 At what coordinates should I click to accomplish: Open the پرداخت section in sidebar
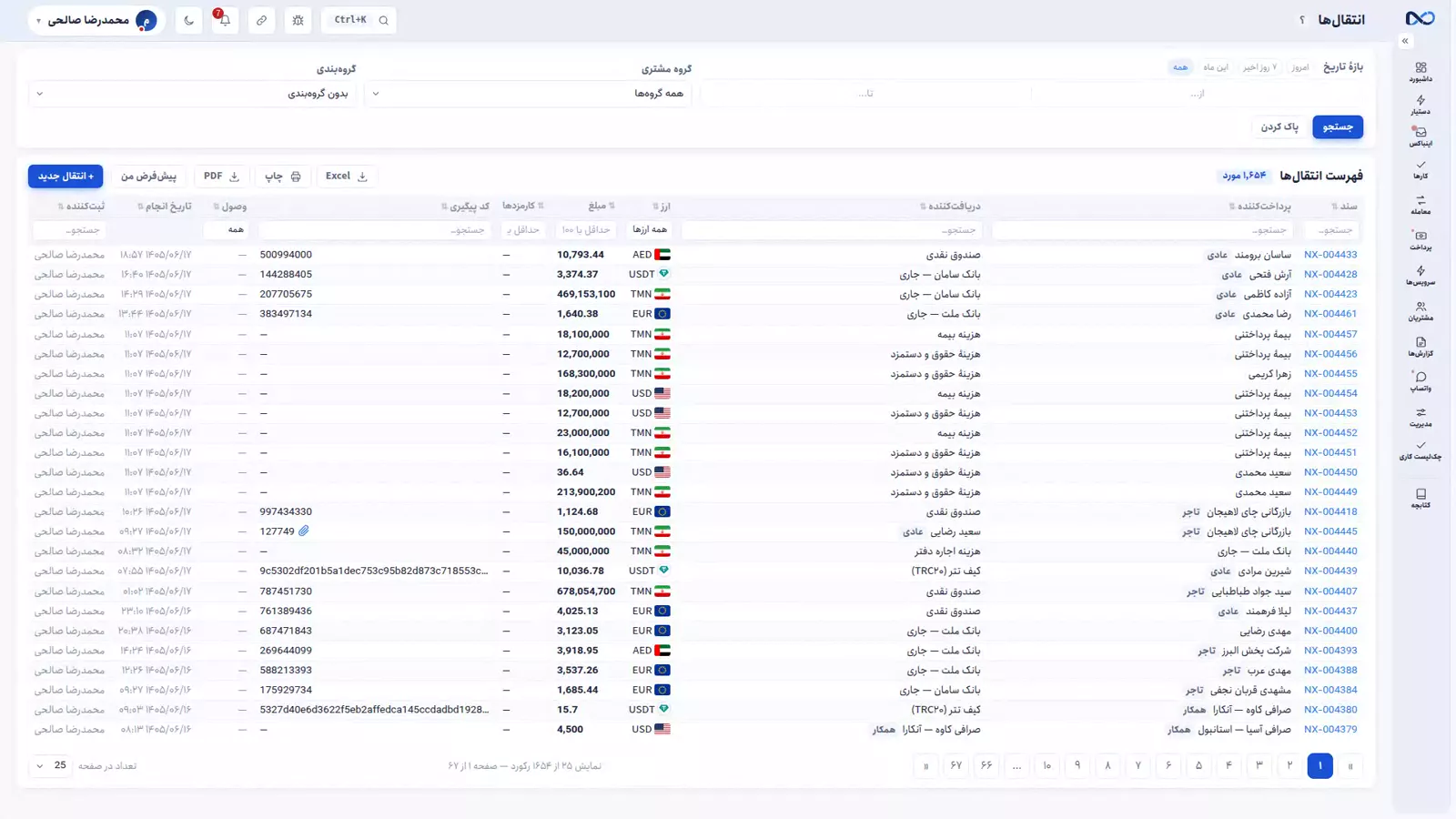point(1421,240)
